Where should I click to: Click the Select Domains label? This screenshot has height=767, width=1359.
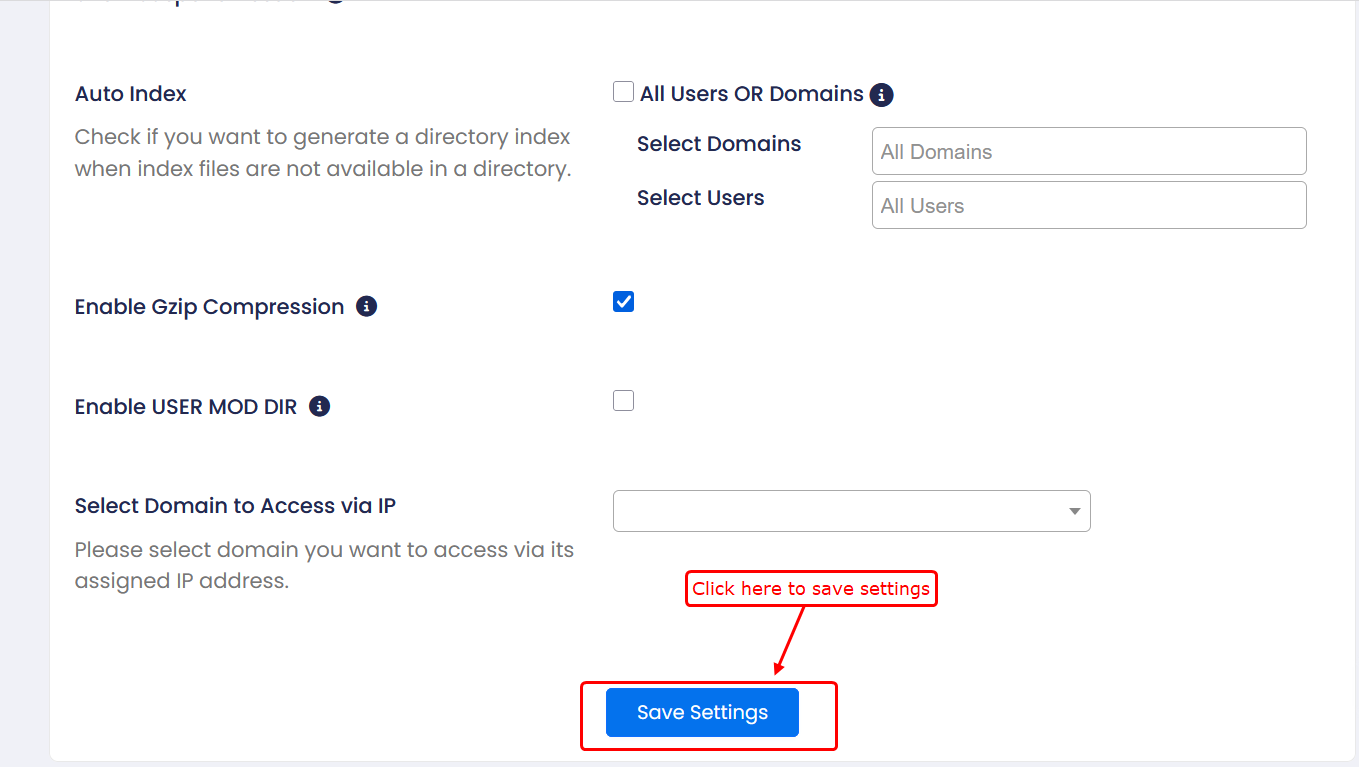click(x=719, y=144)
